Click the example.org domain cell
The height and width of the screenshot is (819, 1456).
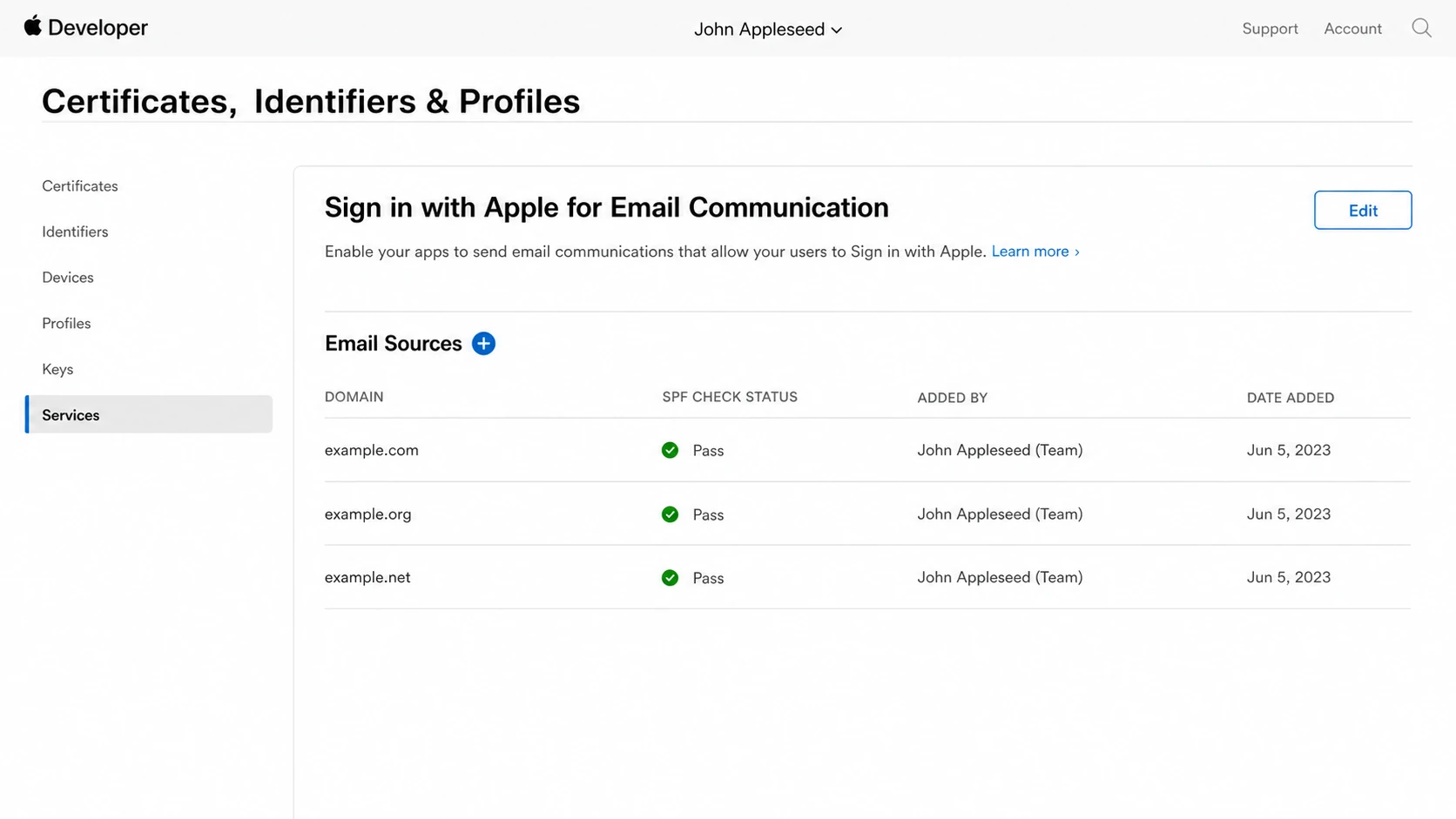(367, 514)
